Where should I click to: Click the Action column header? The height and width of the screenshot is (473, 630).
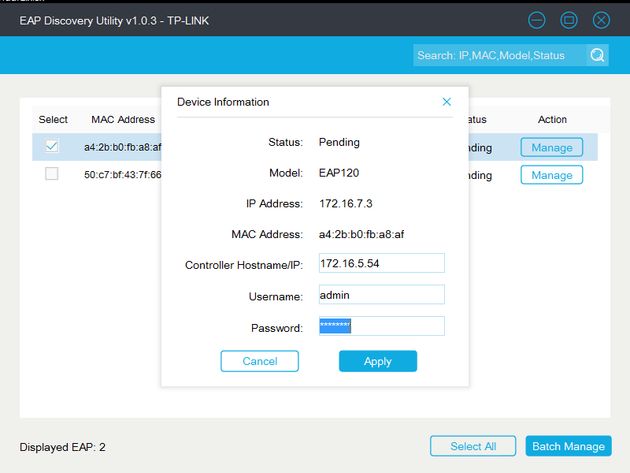point(552,119)
